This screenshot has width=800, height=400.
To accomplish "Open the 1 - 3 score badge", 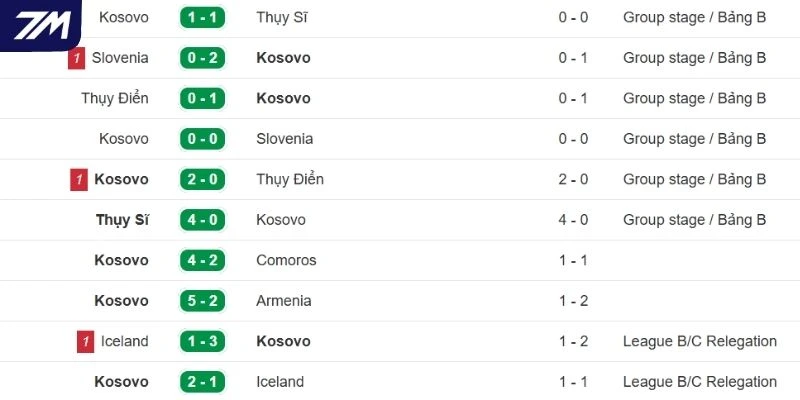I will click(205, 342).
